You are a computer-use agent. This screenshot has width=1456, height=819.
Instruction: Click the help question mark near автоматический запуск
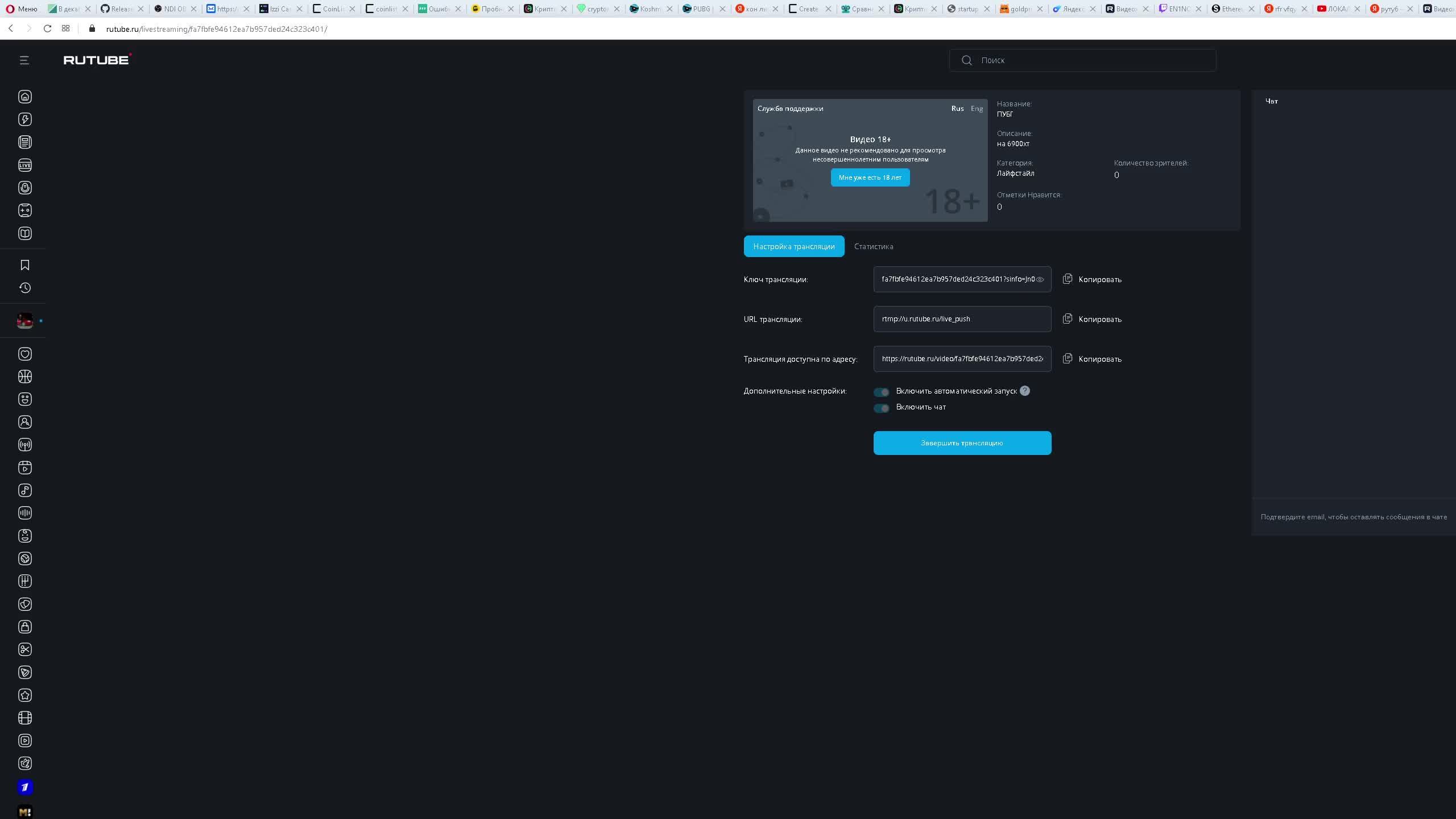point(1024,391)
